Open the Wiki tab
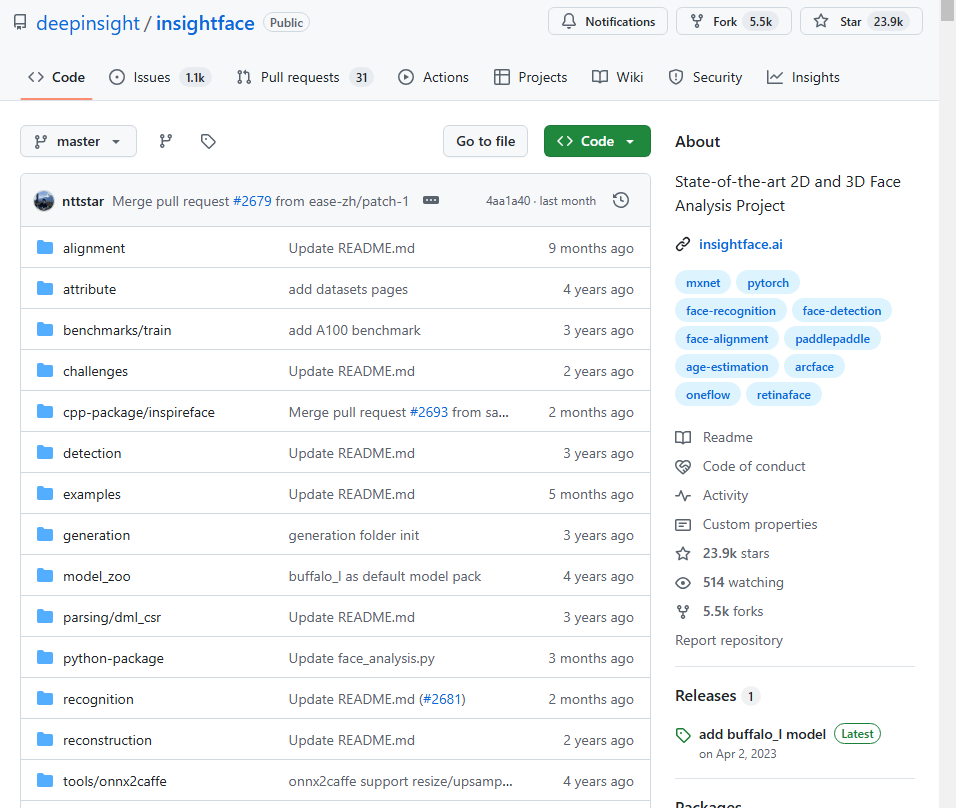The height and width of the screenshot is (808, 956). tap(618, 77)
